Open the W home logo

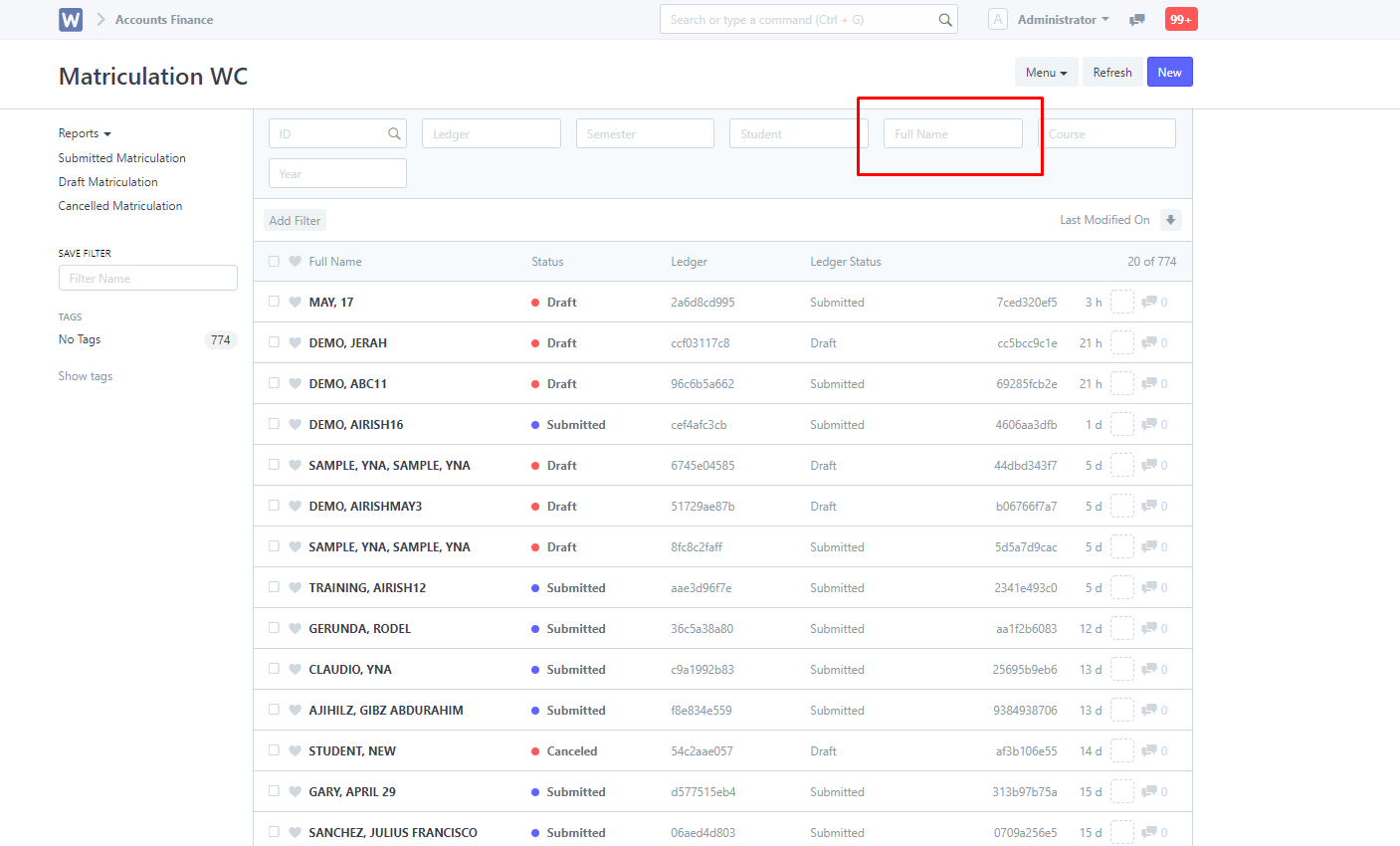coord(71,19)
